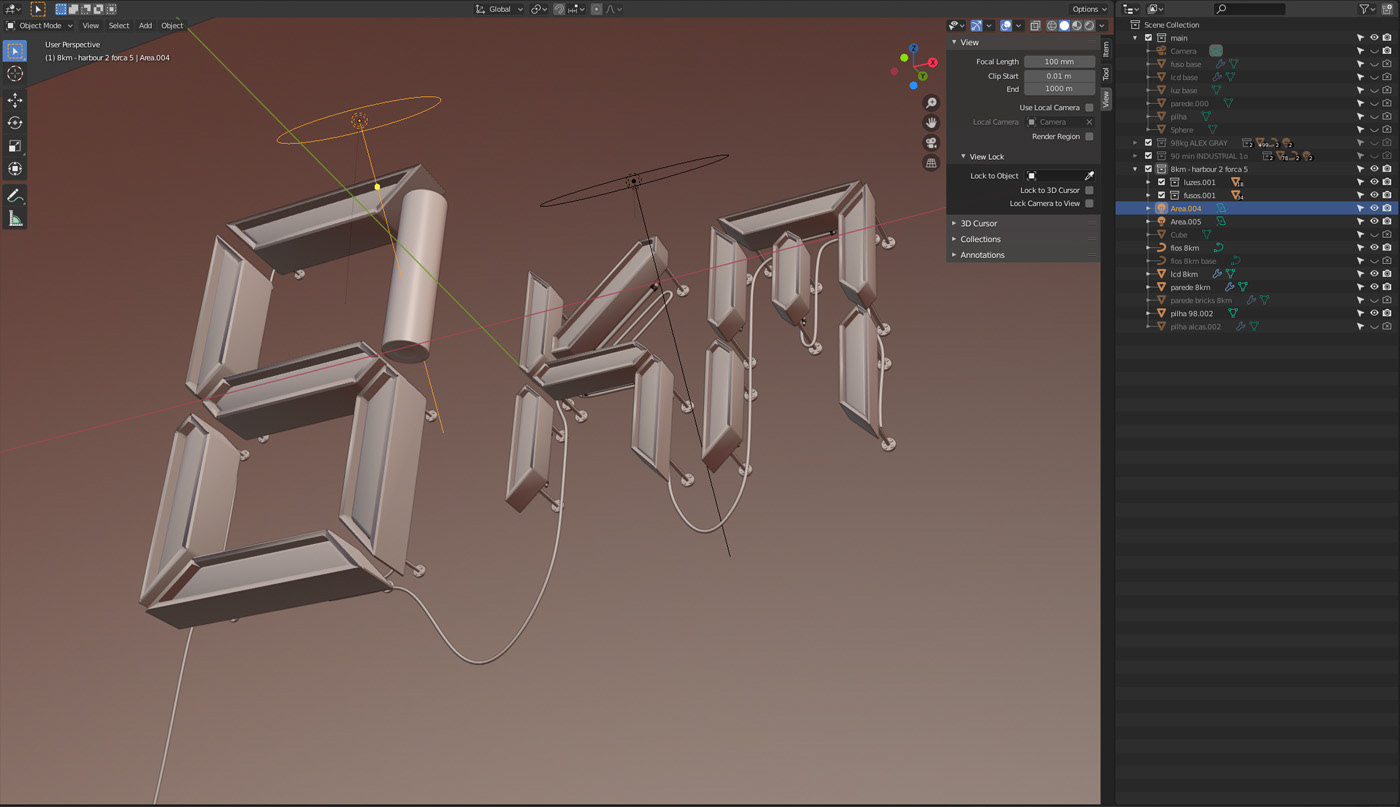Pick the Annotate pencil tool
The height and width of the screenshot is (807, 1400).
tap(15, 196)
